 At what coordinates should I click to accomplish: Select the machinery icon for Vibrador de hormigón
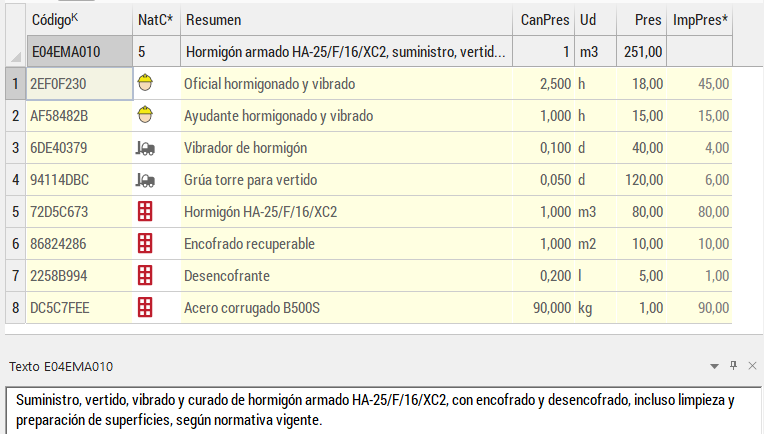(144, 148)
